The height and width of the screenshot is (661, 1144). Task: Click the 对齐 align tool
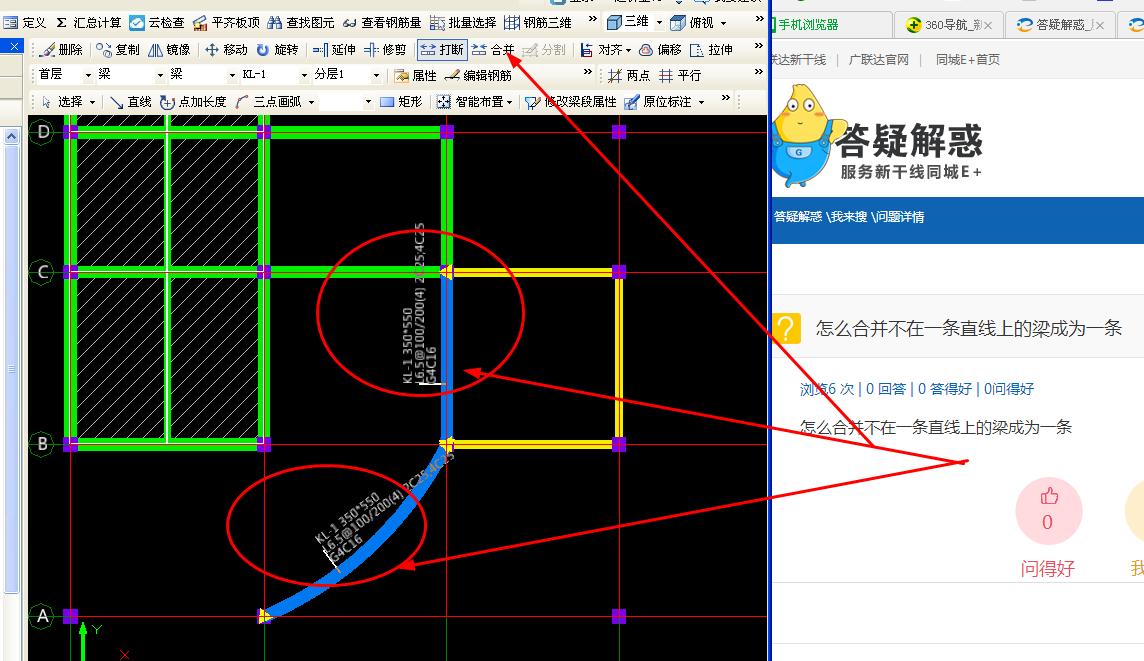click(603, 50)
